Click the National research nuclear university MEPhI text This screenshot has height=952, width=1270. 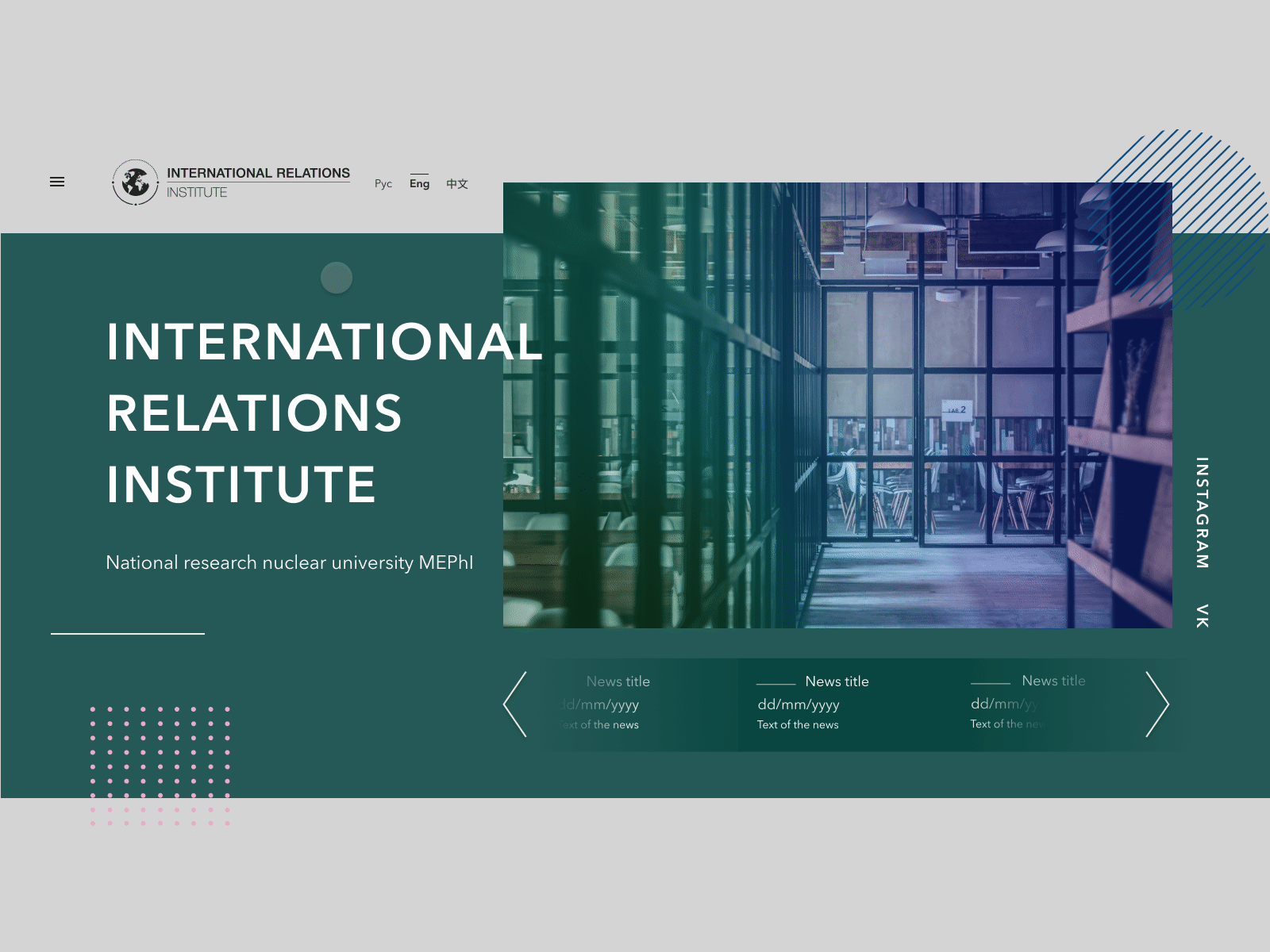click(289, 562)
